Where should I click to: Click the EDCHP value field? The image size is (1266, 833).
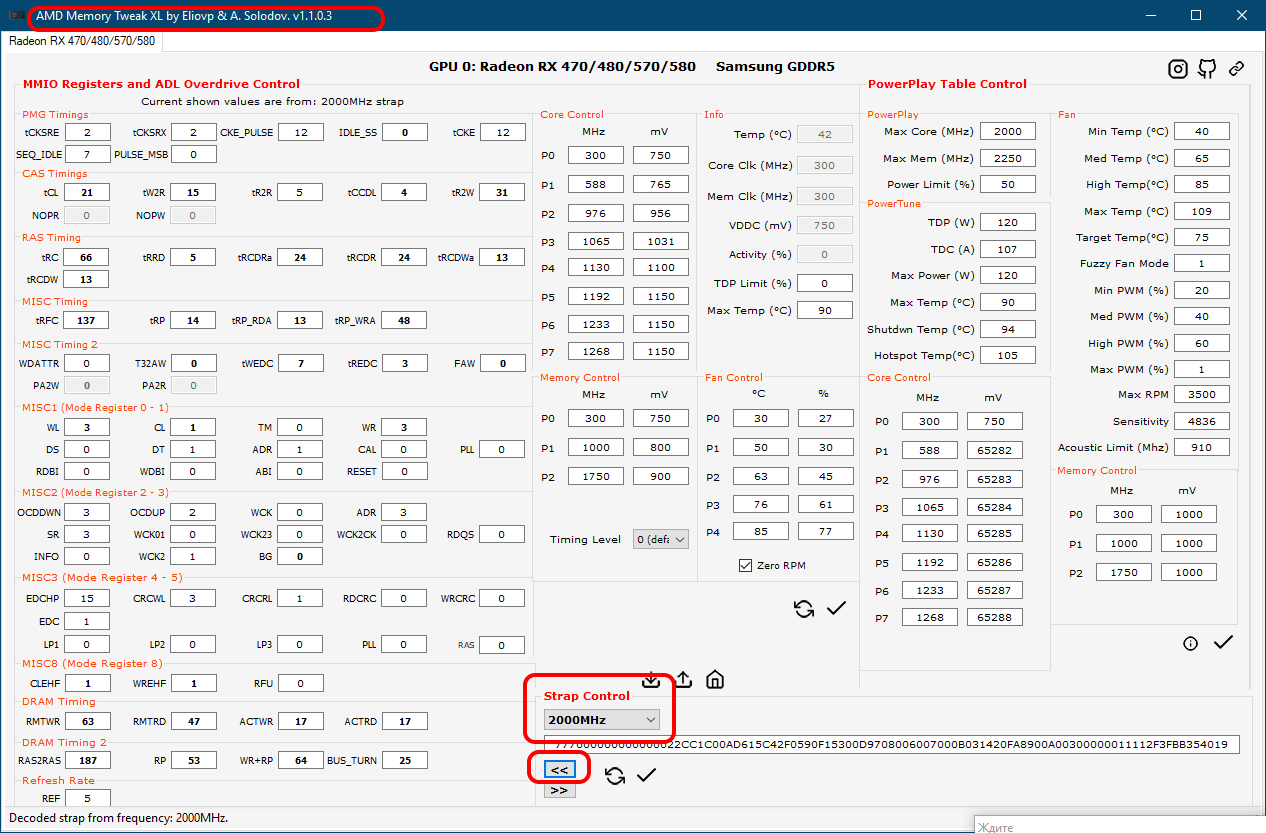pos(89,598)
